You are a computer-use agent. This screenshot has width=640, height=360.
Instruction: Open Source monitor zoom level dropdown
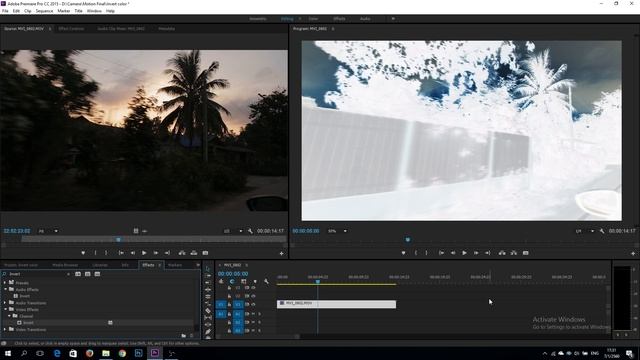(48, 231)
